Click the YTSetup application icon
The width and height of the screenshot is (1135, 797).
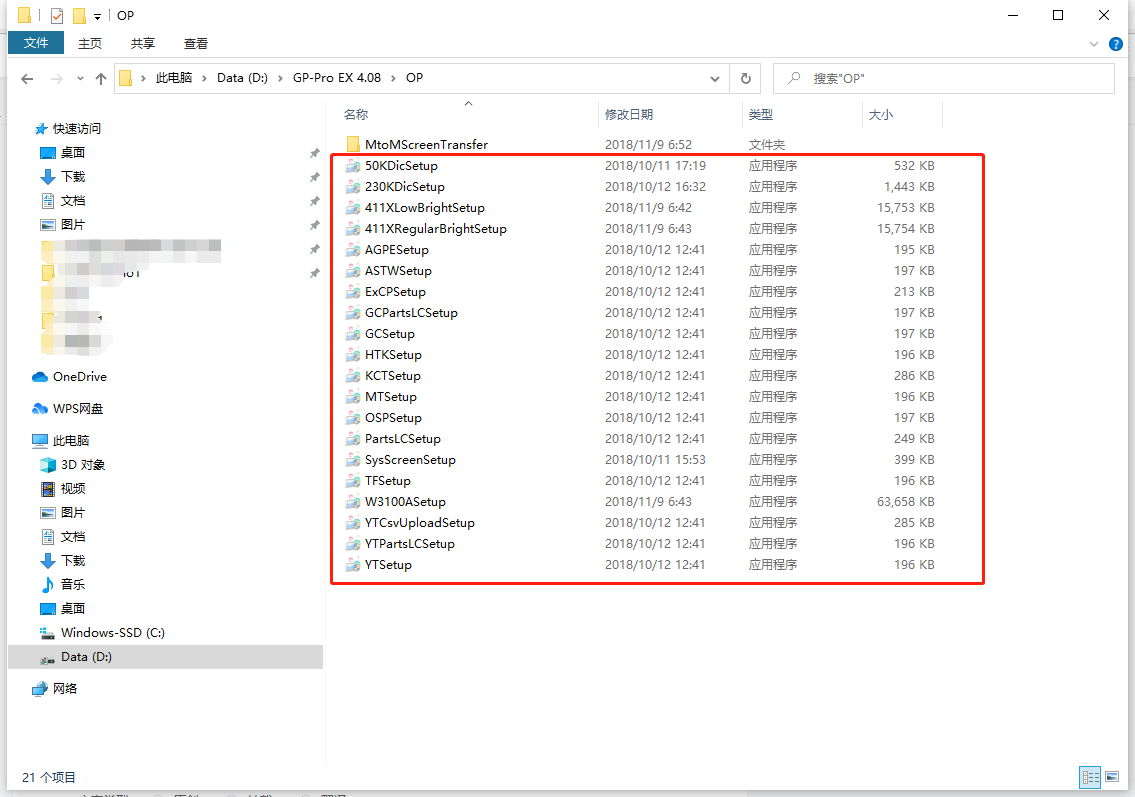point(353,565)
